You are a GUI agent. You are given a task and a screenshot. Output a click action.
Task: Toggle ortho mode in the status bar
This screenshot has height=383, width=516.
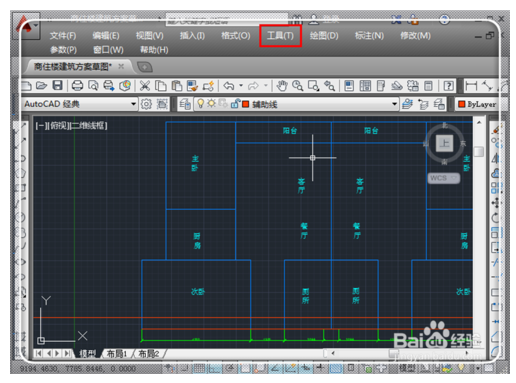coord(215,368)
